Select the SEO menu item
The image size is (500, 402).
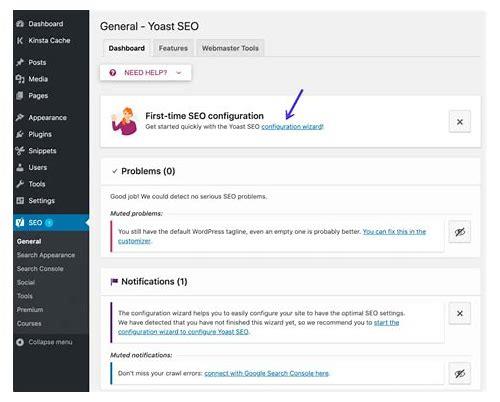(x=51, y=223)
